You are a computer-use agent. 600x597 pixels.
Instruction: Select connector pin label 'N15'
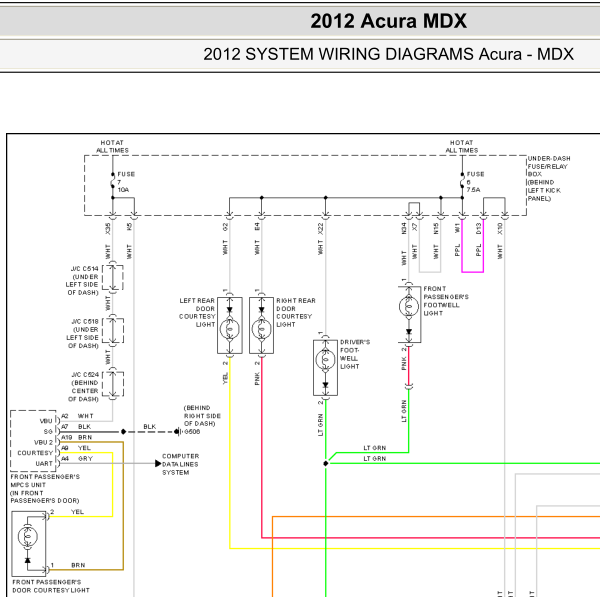(436, 228)
